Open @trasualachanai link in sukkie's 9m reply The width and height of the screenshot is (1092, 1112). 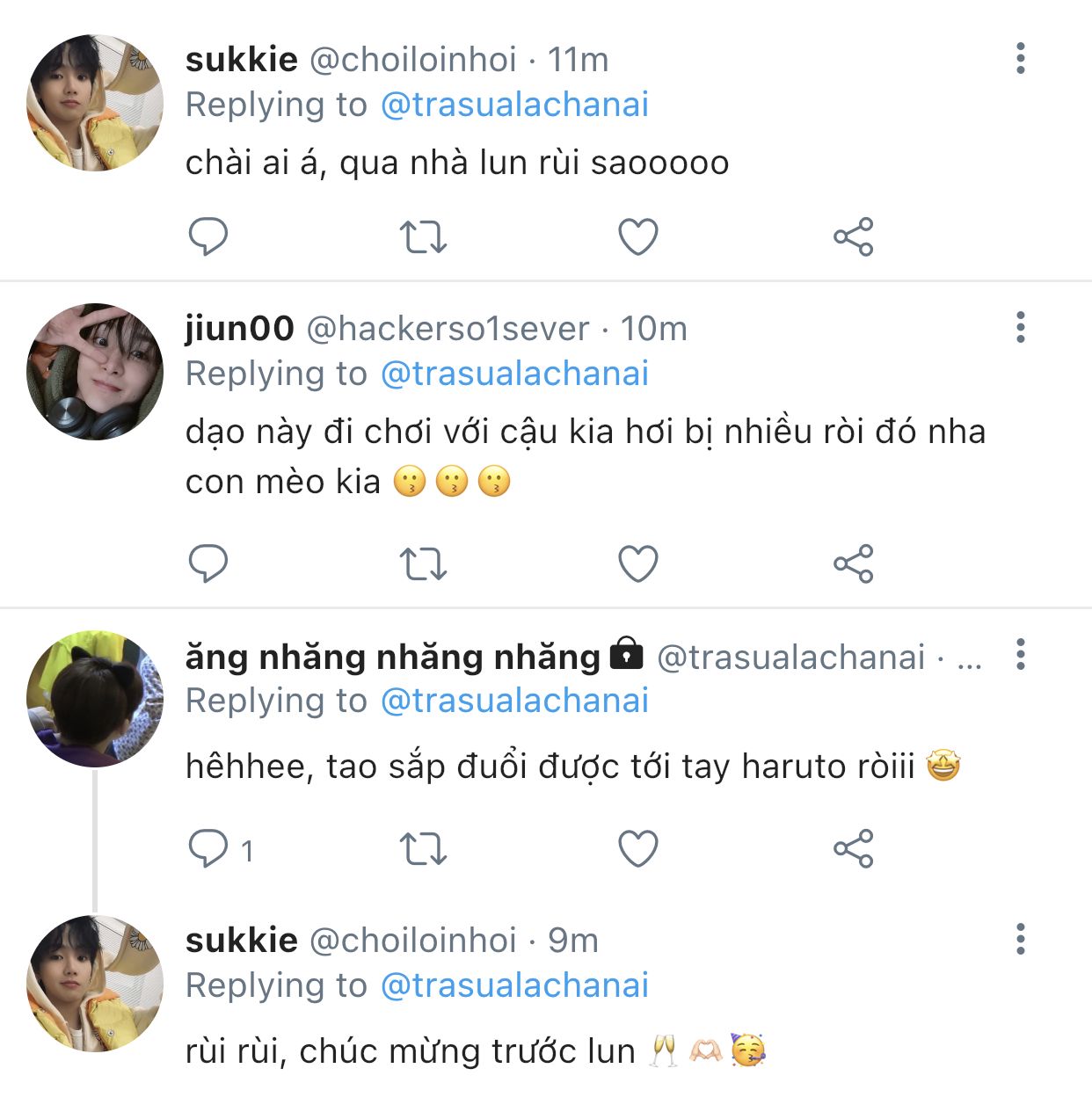click(514, 985)
